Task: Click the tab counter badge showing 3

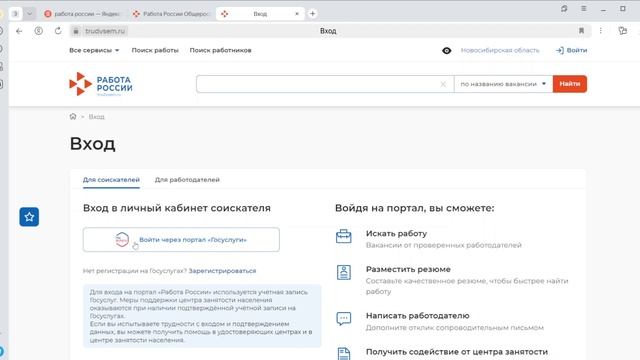Action: 16,13
